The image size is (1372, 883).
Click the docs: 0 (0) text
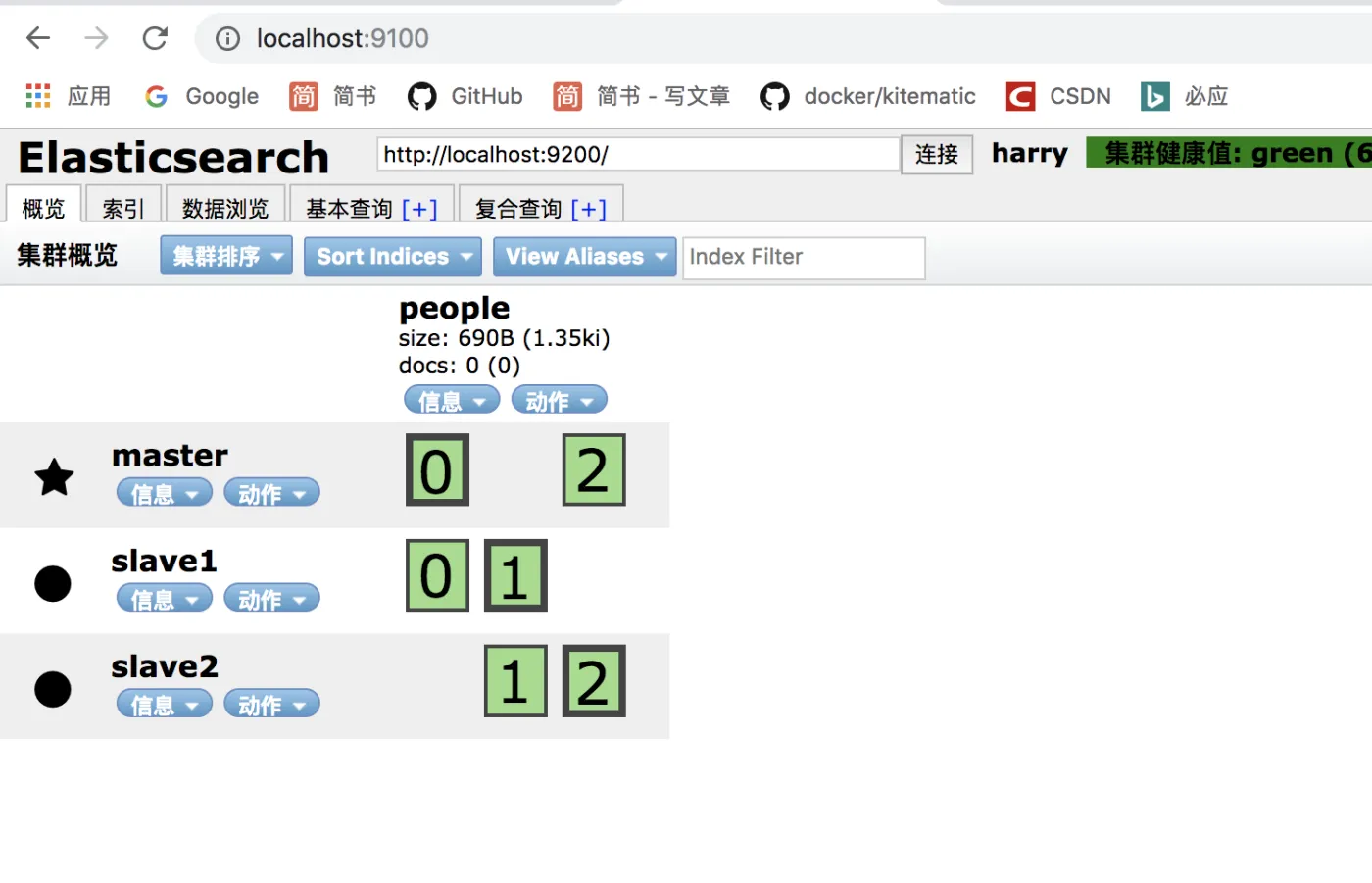459,366
